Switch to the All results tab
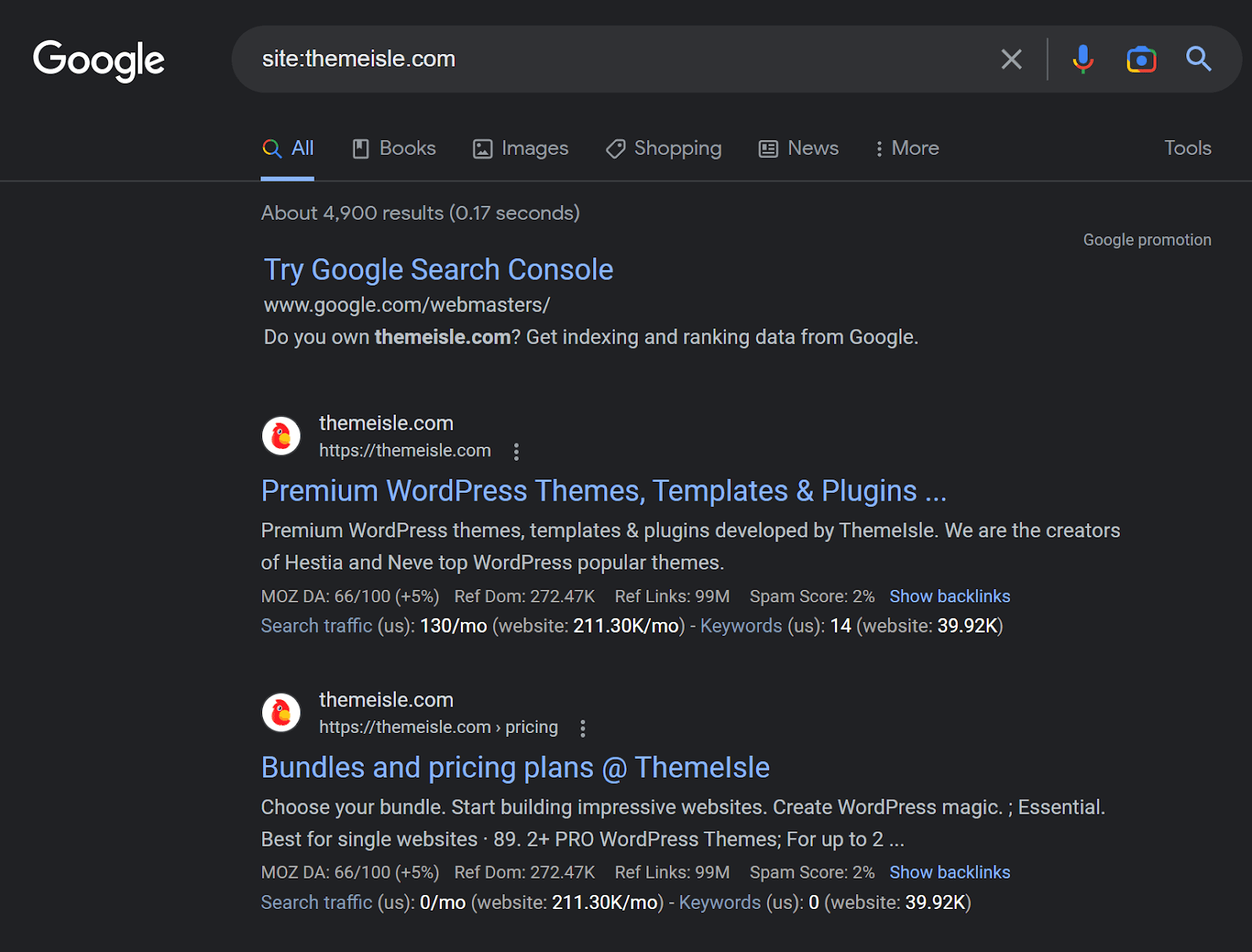1252x952 pixels. click(288, 148)
